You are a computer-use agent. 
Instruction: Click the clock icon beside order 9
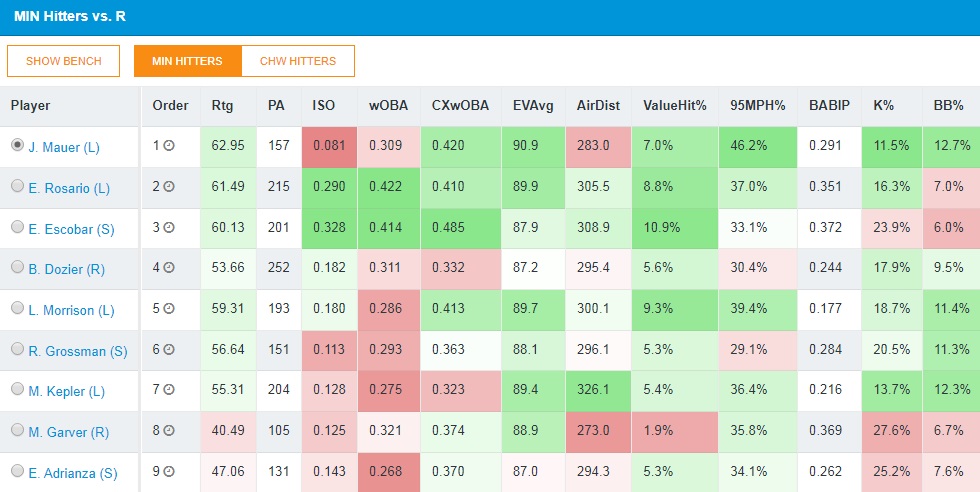coord(169,471)
